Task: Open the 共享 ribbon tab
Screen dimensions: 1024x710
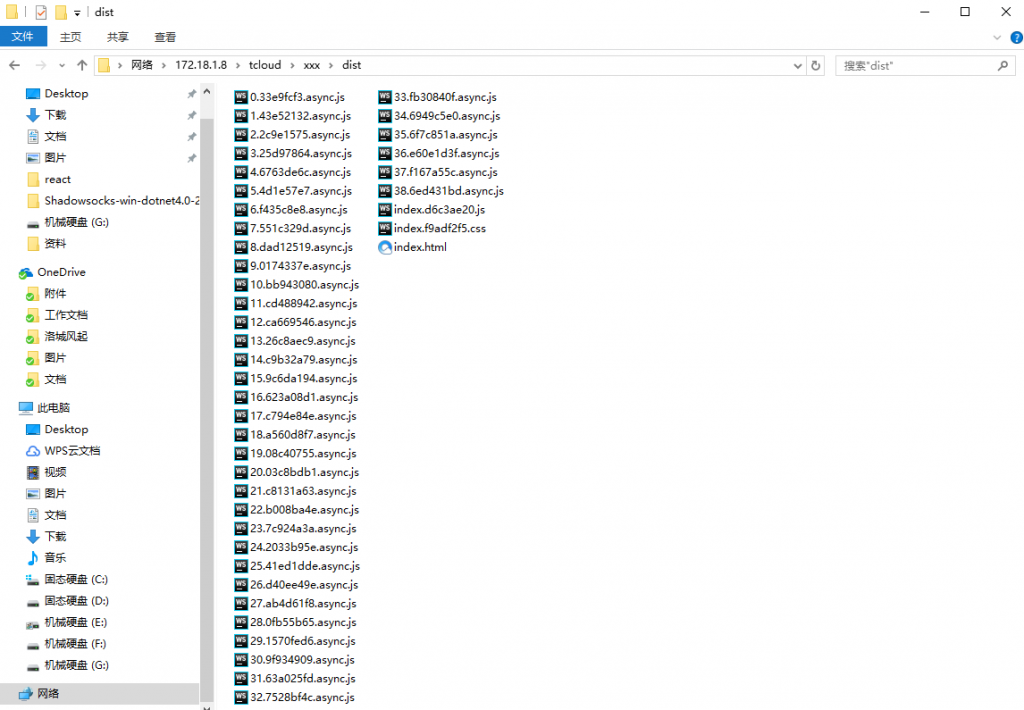Action: [x=118, y=37]
